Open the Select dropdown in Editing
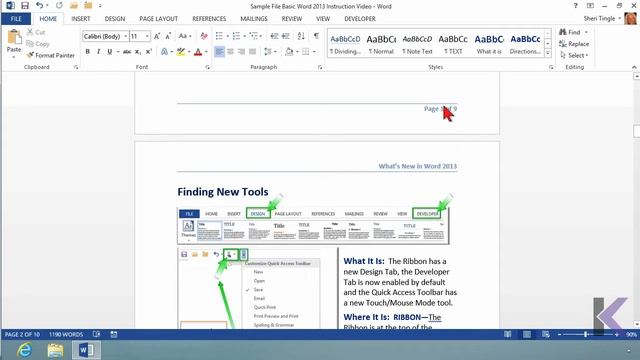Viewport: 640px width, 360px height. (574, 55)
